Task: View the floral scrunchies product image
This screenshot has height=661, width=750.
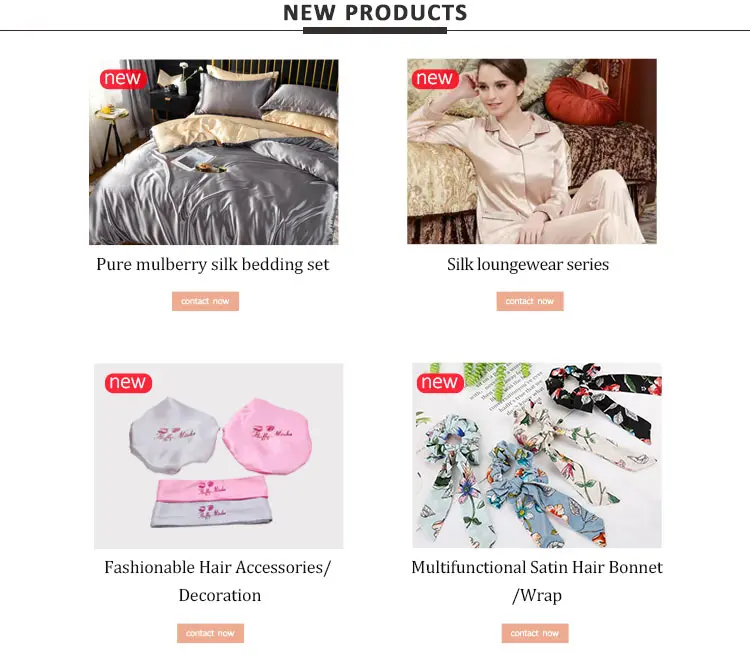Action: coord(537,455)
